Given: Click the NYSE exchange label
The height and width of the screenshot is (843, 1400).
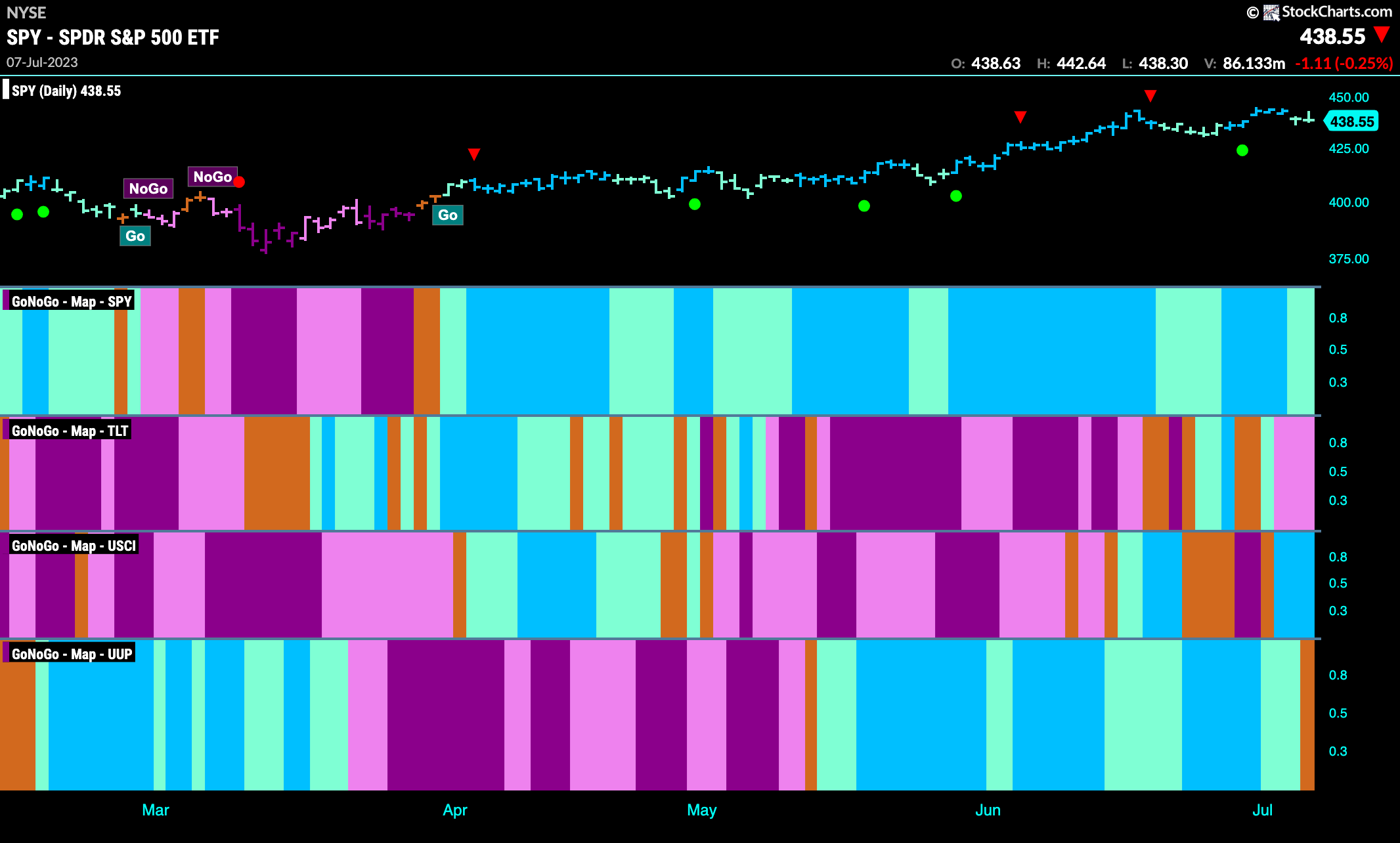Looking at the screenshot, I should coord(26,12).
